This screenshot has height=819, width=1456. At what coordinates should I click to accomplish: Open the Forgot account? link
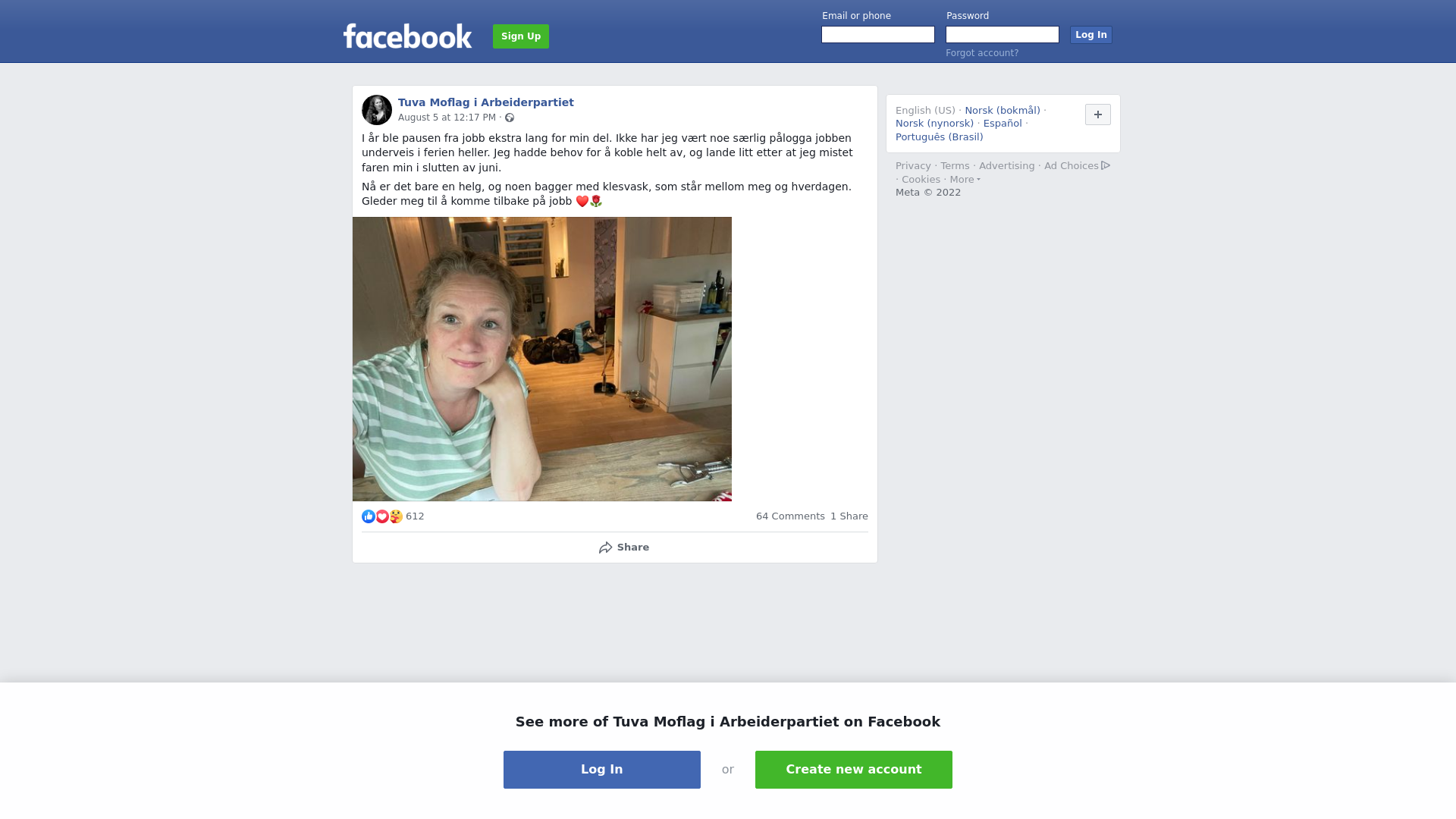982,53
